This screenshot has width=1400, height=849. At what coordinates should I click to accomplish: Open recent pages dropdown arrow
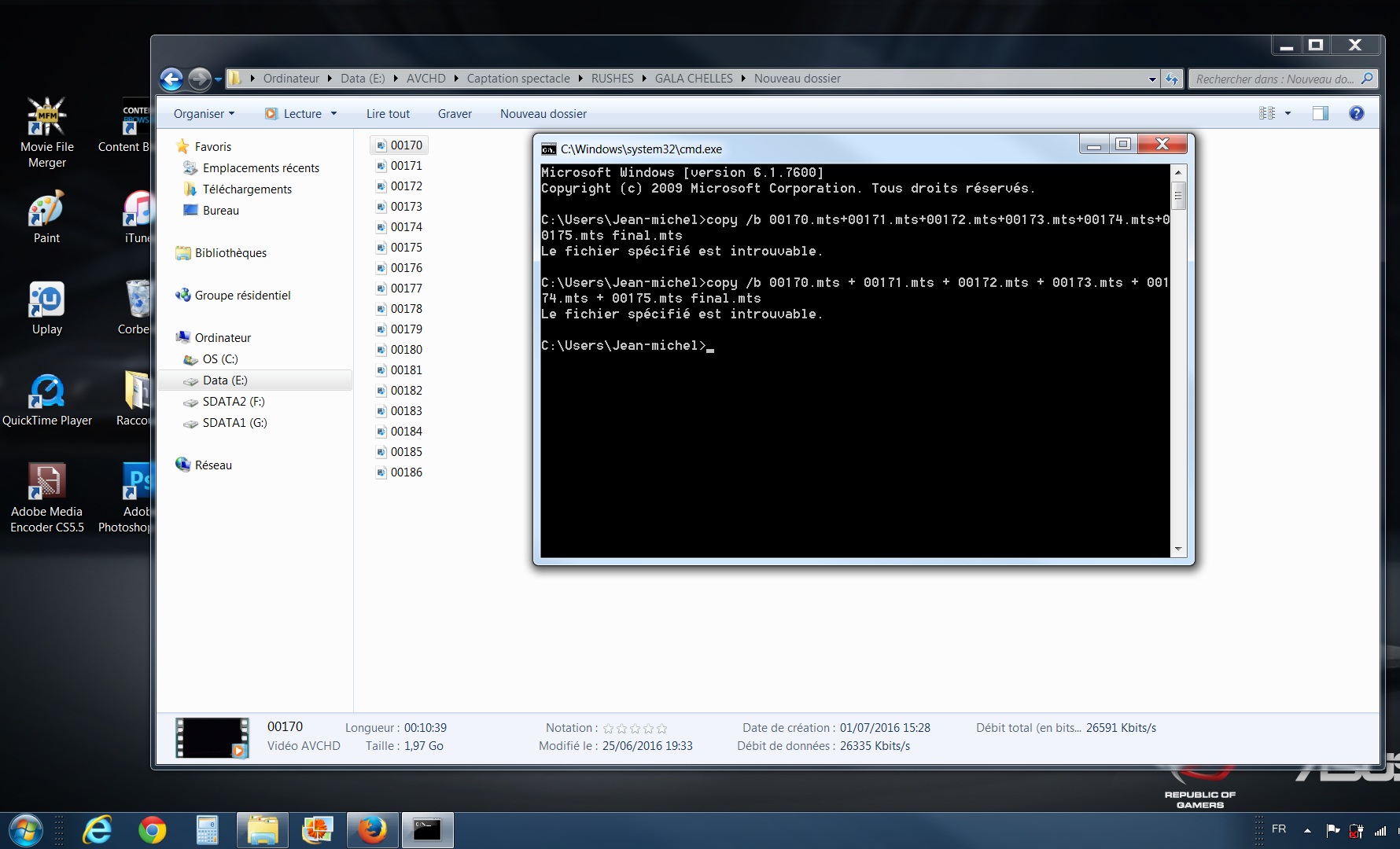pyautogui.click(x=218, y=79)
